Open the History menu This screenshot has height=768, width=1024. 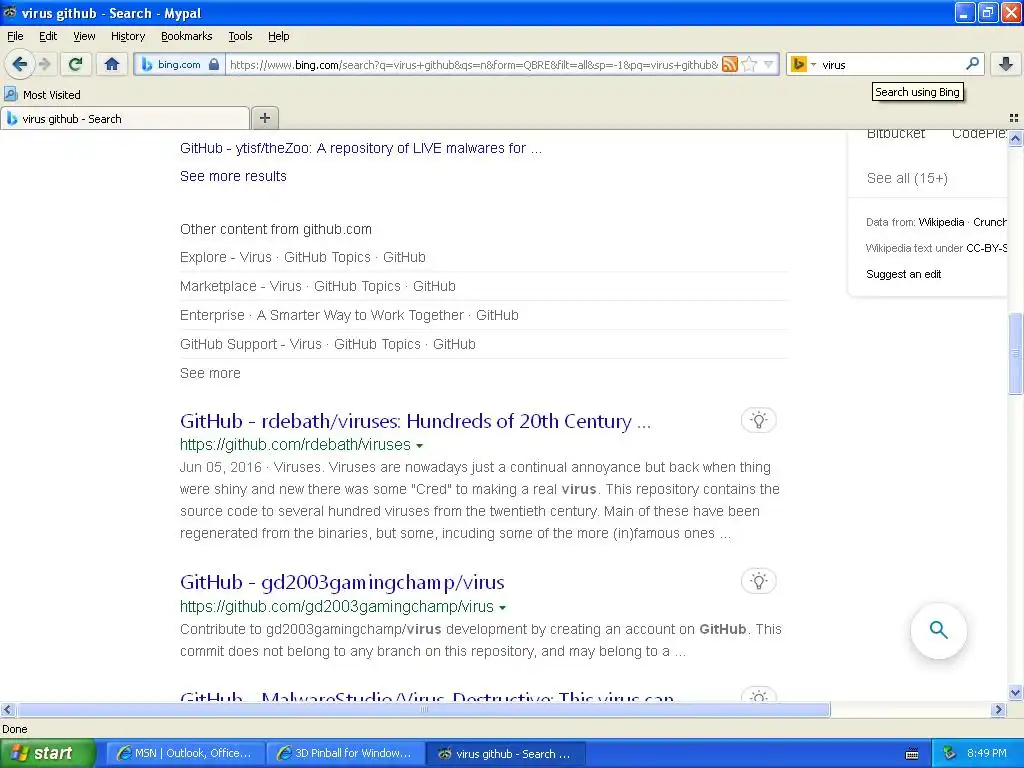pyautogui.click(x=127, y=36)
